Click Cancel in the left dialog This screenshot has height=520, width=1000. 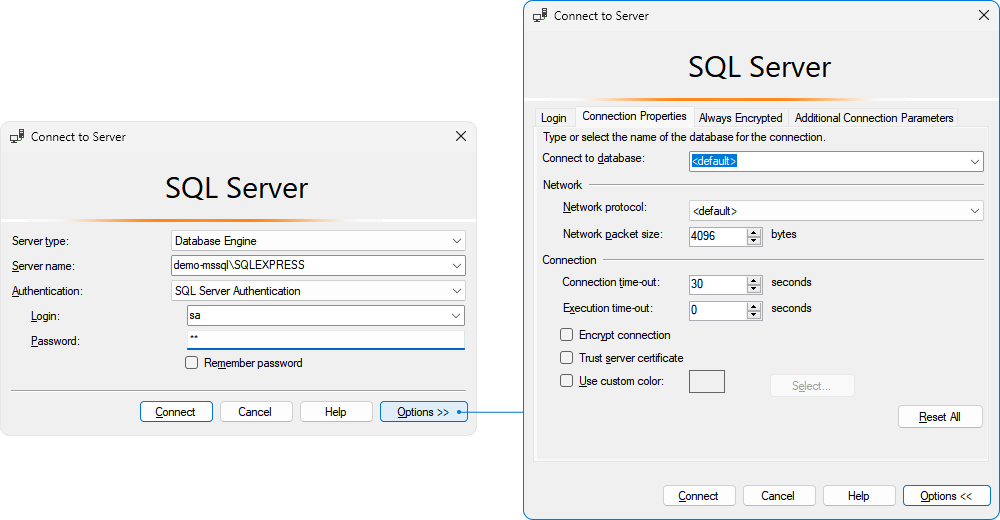[256, 412]
